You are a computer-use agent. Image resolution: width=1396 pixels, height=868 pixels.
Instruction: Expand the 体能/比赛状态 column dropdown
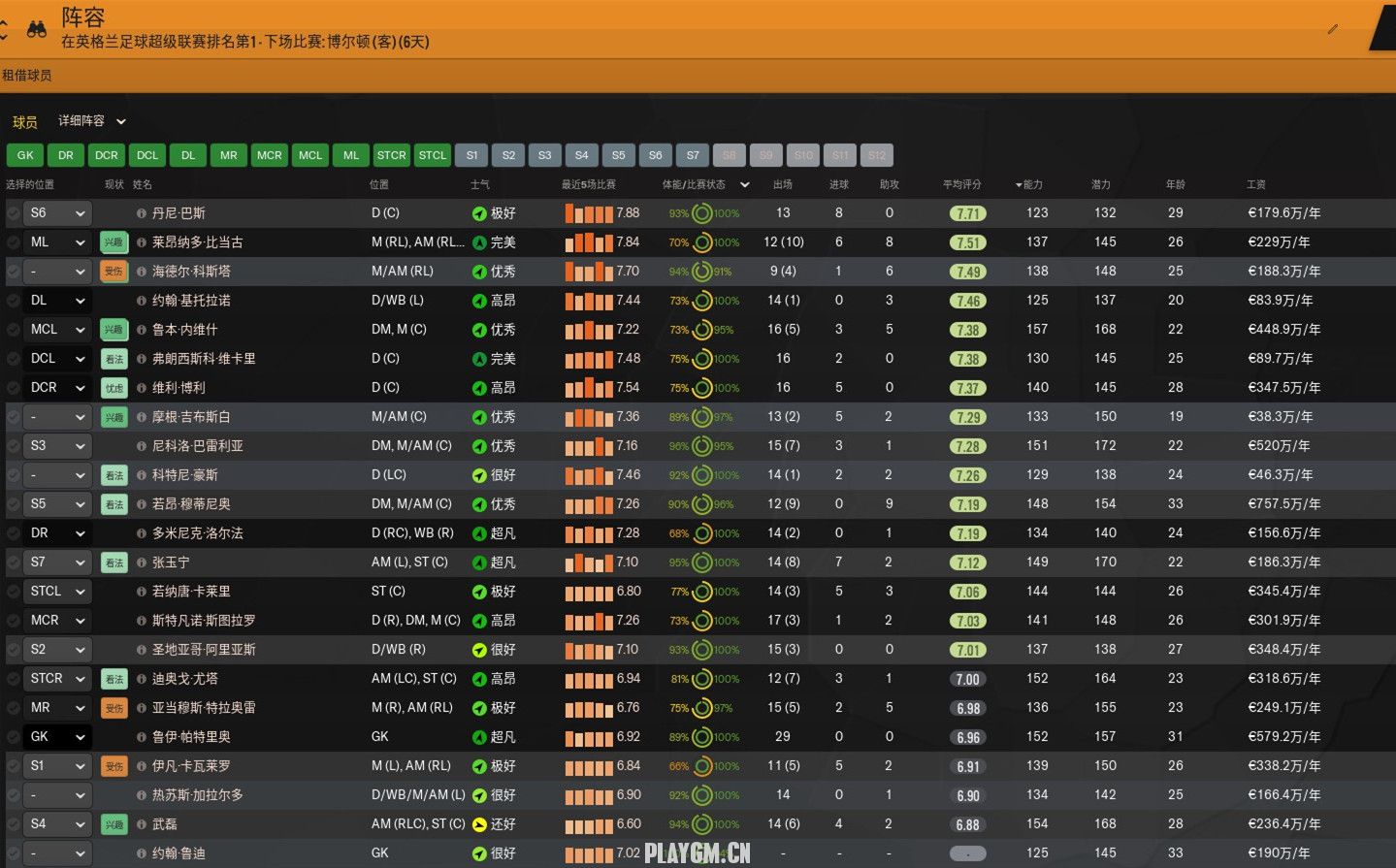(745, 184)
